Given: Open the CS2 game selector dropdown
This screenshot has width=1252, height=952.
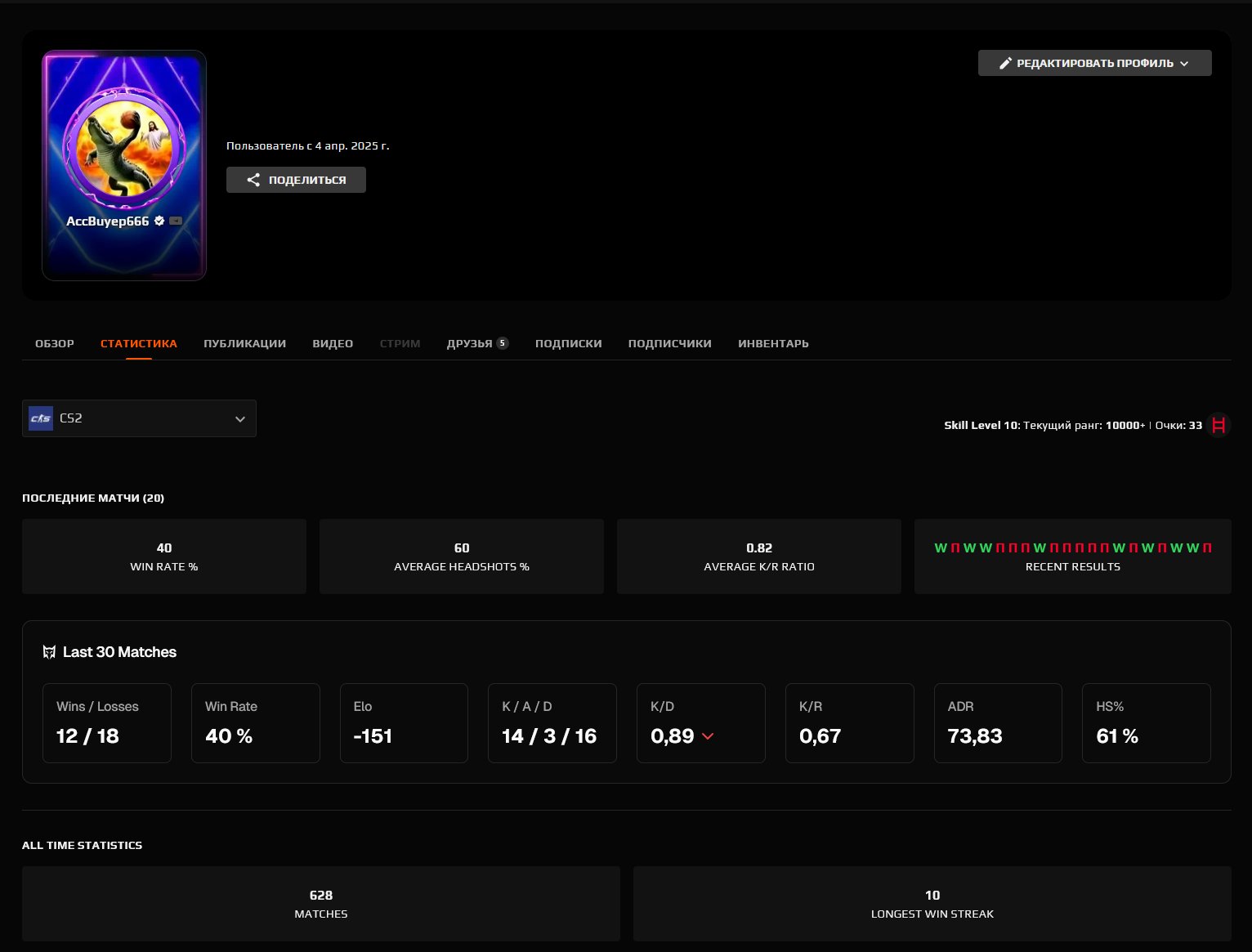Looking at the screenshot, I should click(139, 418).
